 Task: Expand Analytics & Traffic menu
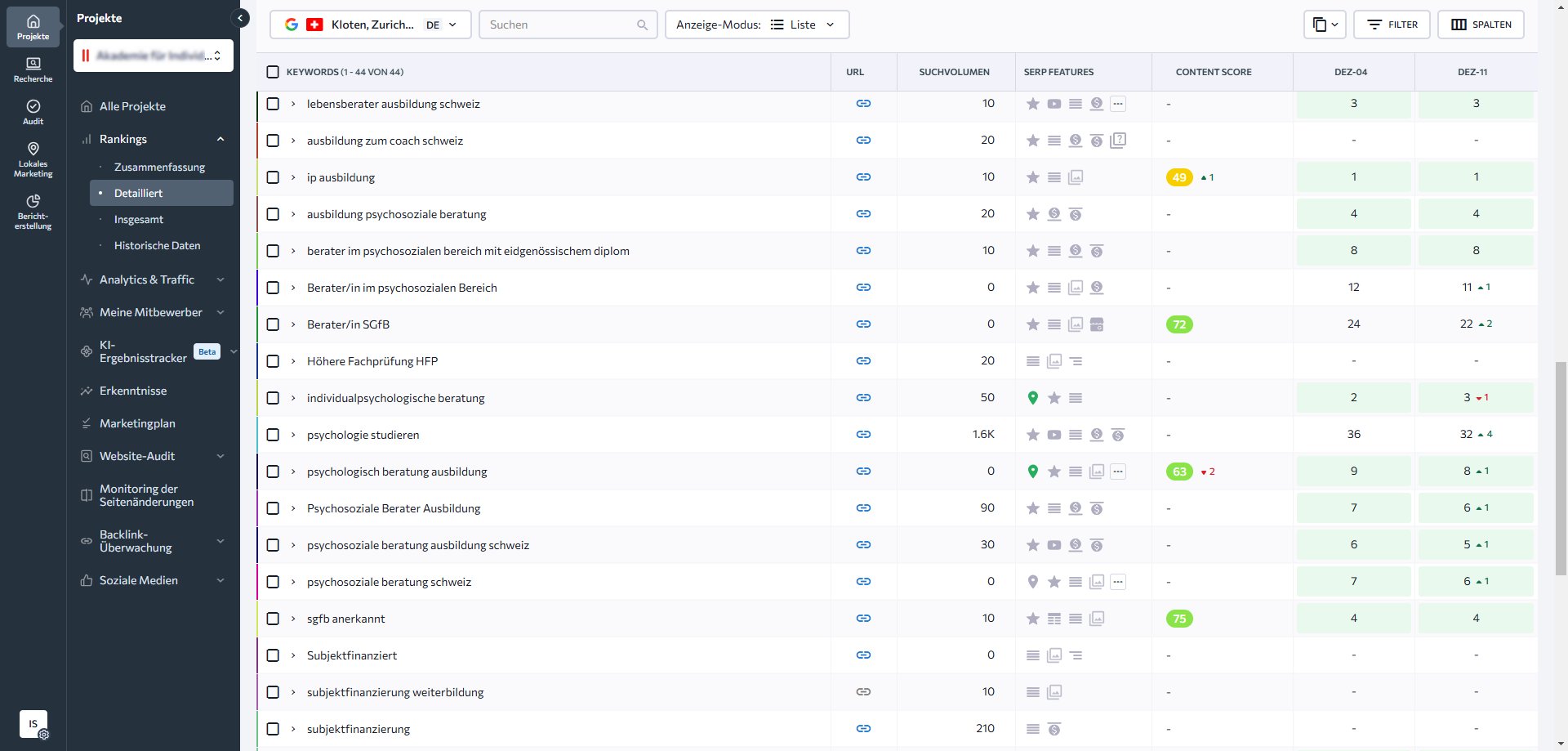pyautogui.click(x=220, y=280)
